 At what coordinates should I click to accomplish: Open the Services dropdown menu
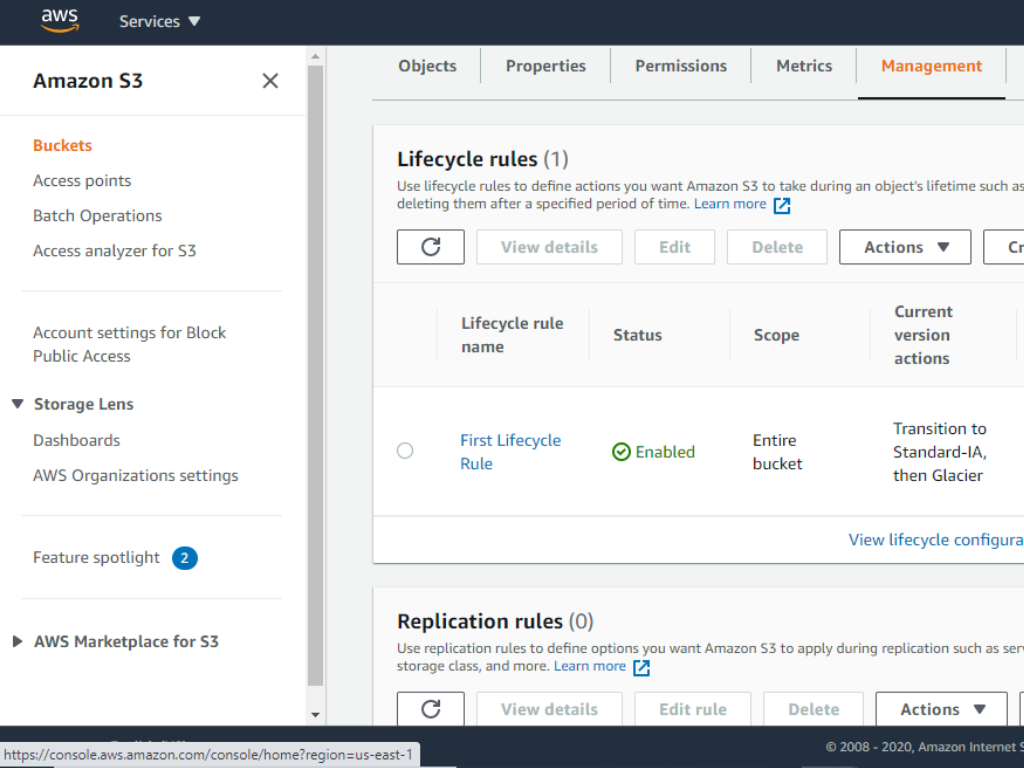(x=159, y=22)
